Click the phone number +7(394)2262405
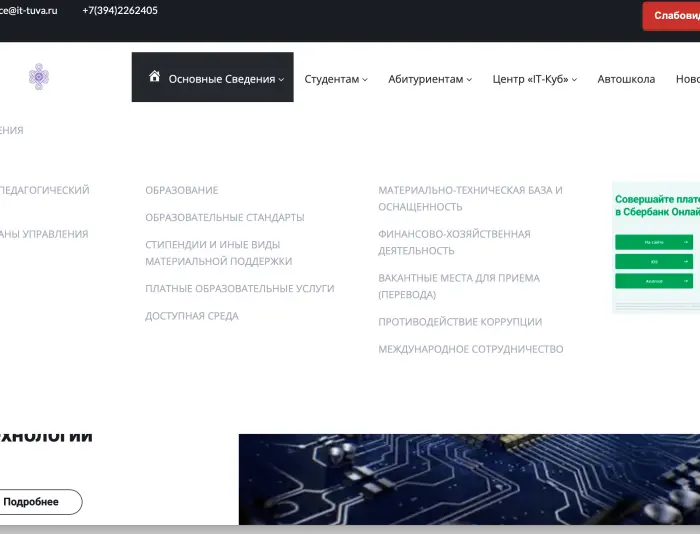 (x=120, y=11)
